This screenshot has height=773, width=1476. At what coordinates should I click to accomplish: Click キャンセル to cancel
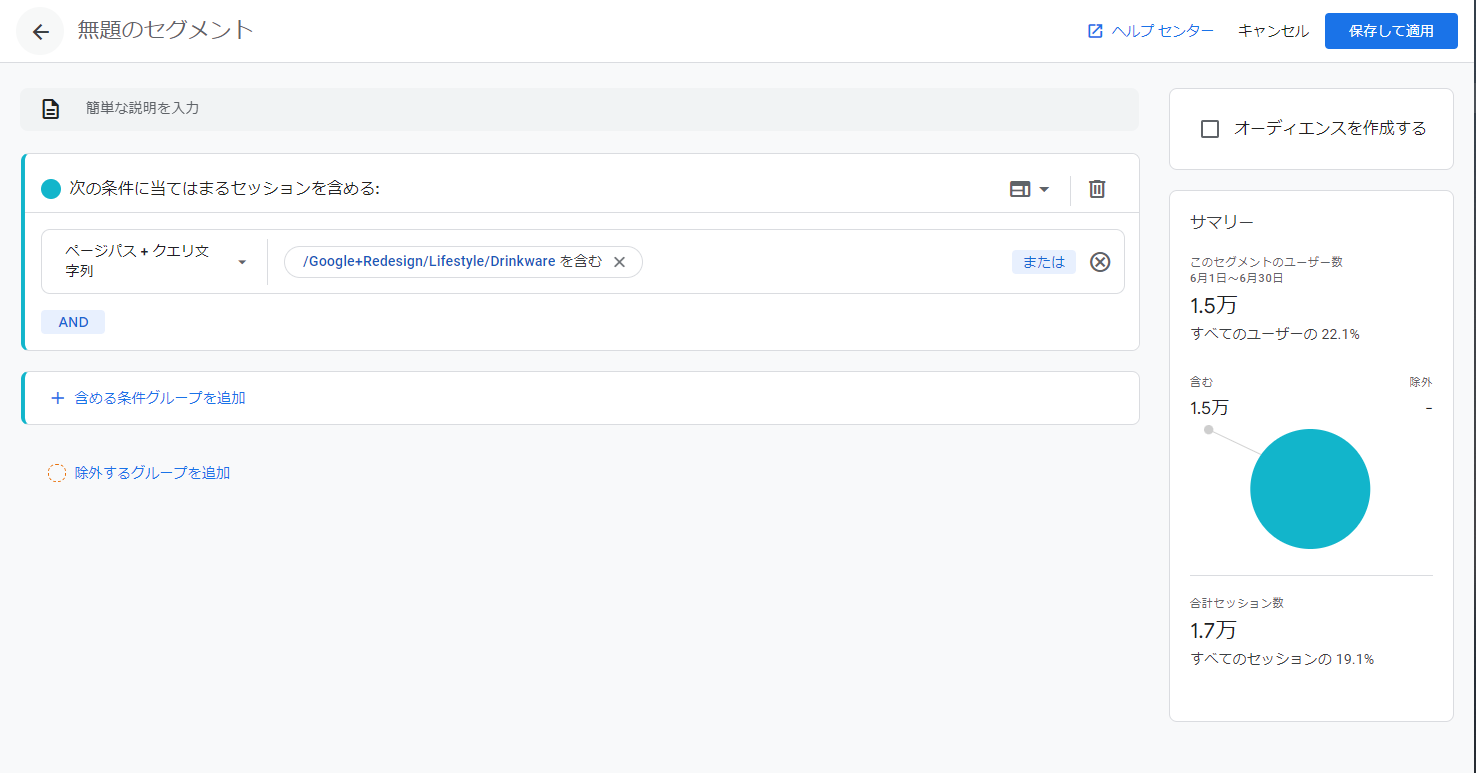point(1272,31)
